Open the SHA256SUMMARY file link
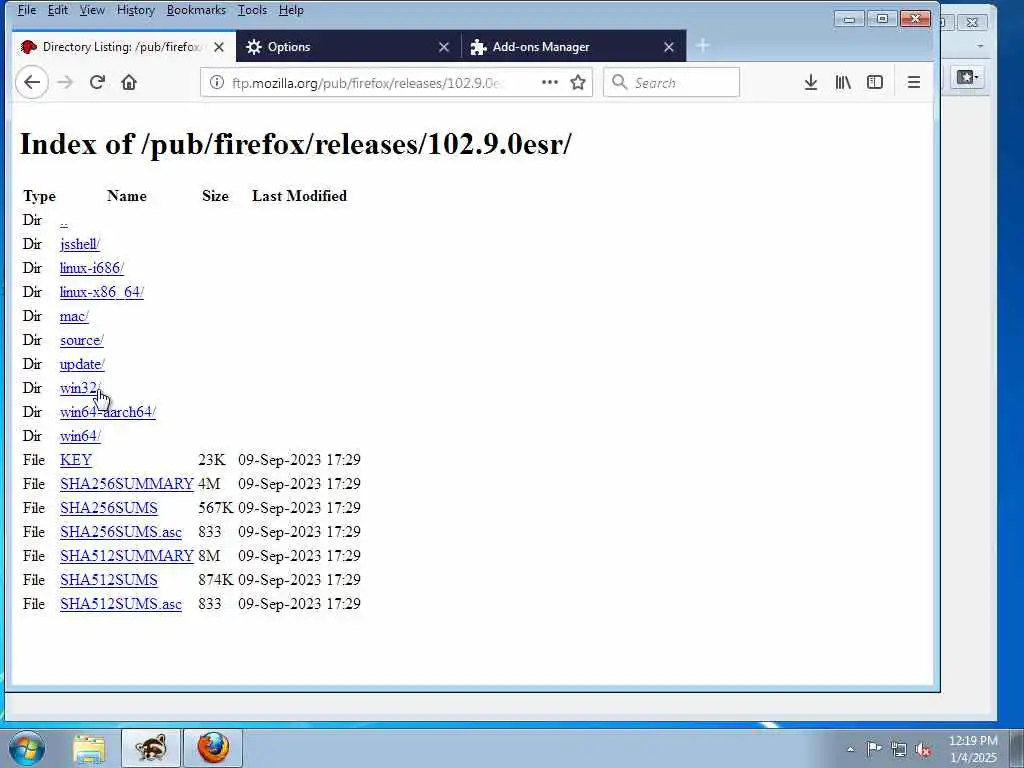The width and height of the screenshot is (1024, 768). click(127, 484)
